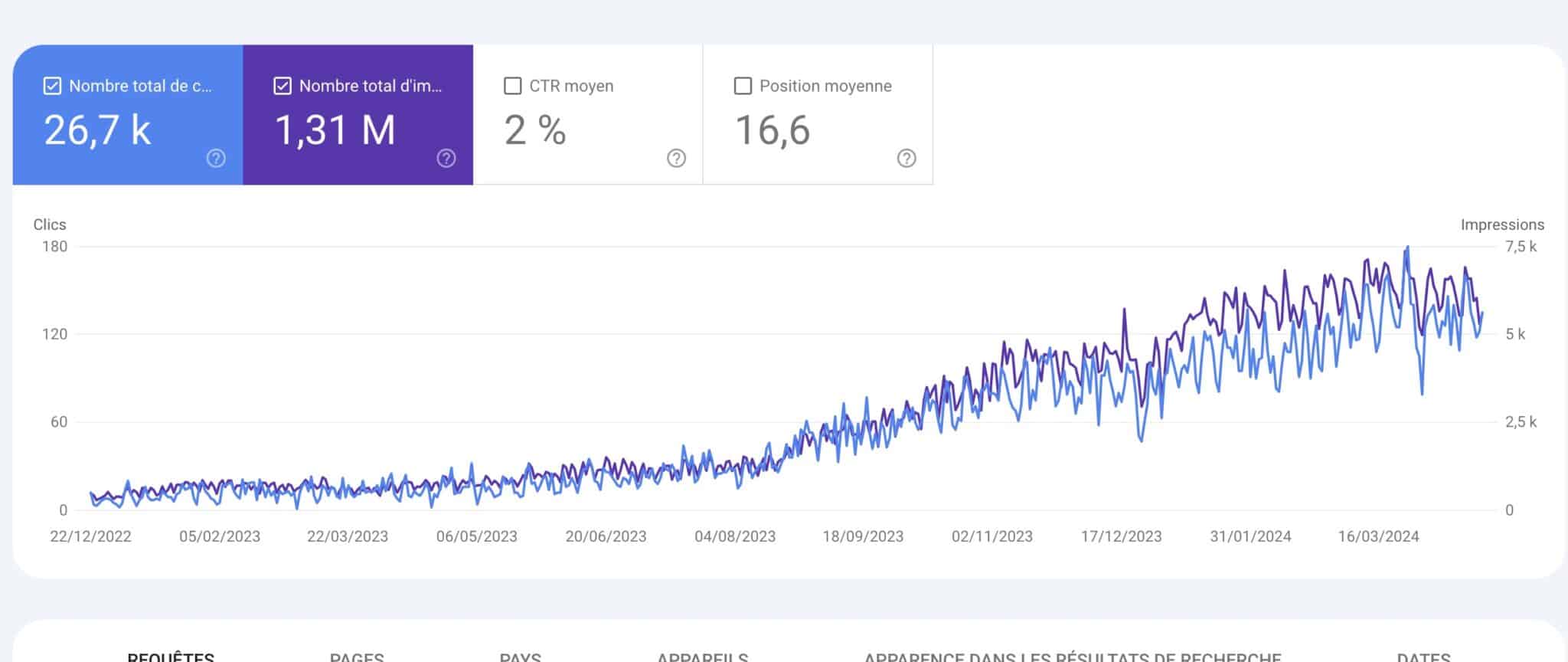Go to the APPAREILS tab
The width and height of the screenshot is (1568, 662).
[702, 657]
